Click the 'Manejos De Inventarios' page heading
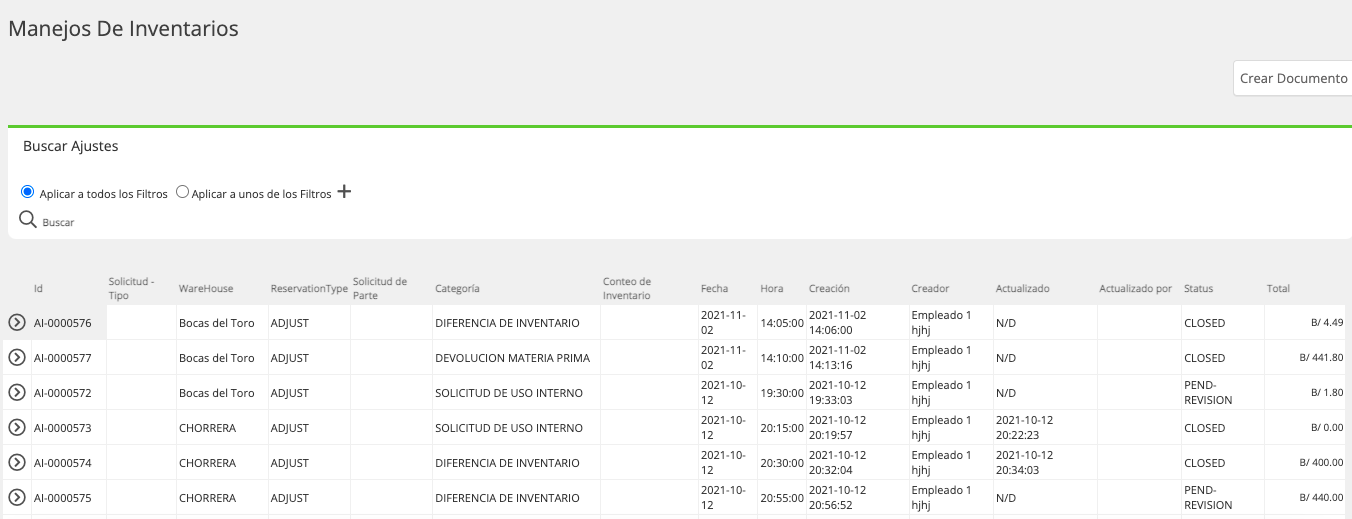1352x519 pixels. click(x=124, y=29)
